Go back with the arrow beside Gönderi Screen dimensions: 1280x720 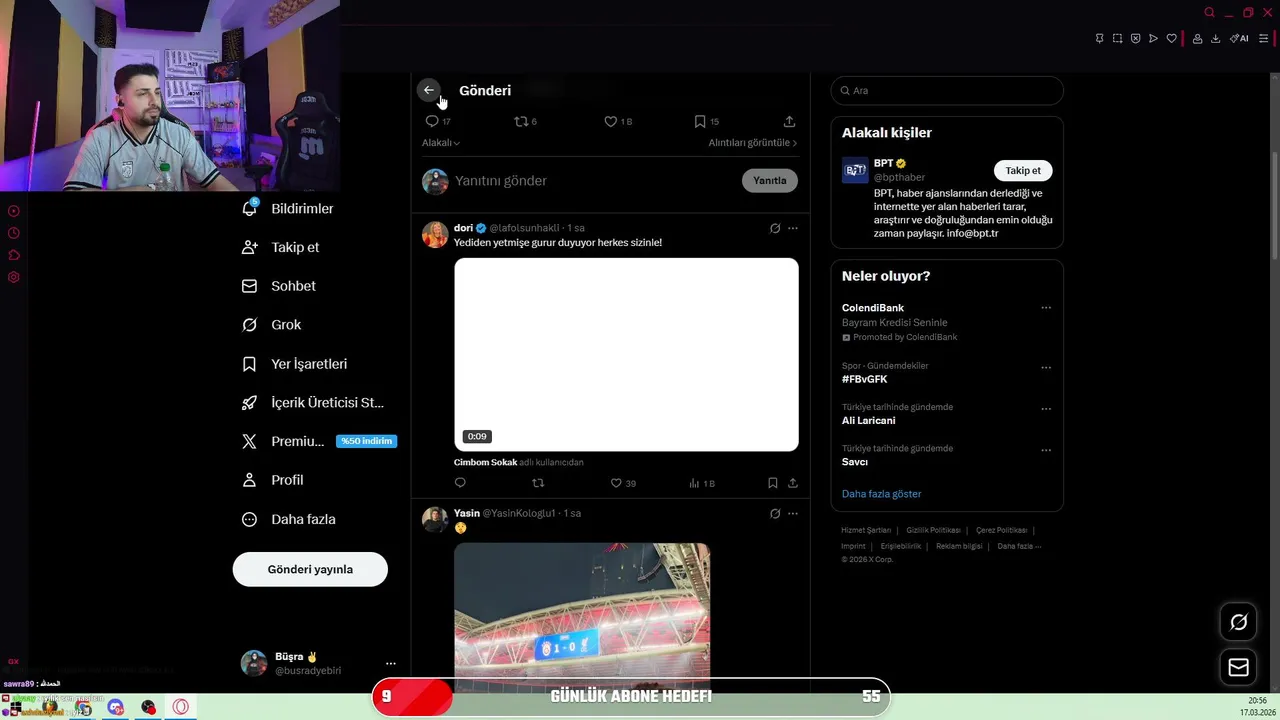[x=429, y=90]
